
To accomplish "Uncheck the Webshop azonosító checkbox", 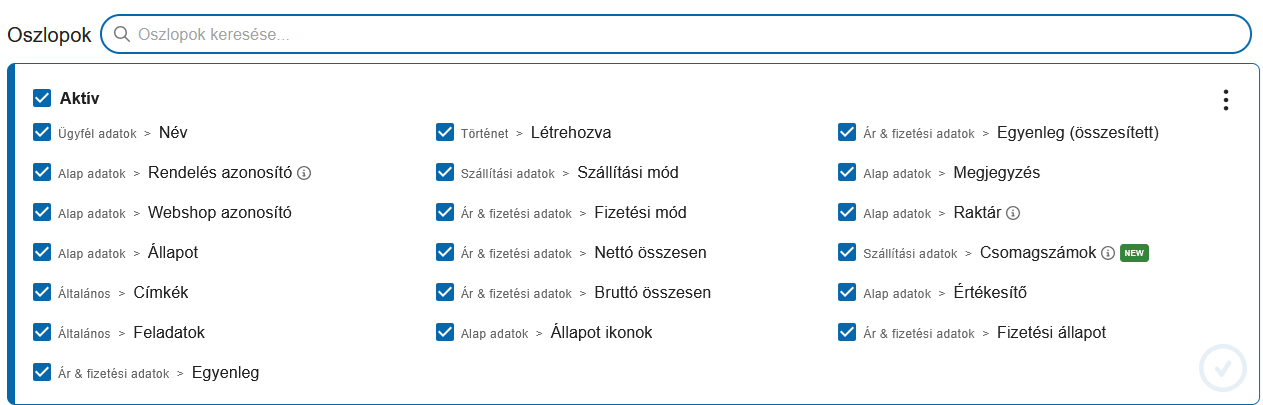I will click(x=42, y=212).
